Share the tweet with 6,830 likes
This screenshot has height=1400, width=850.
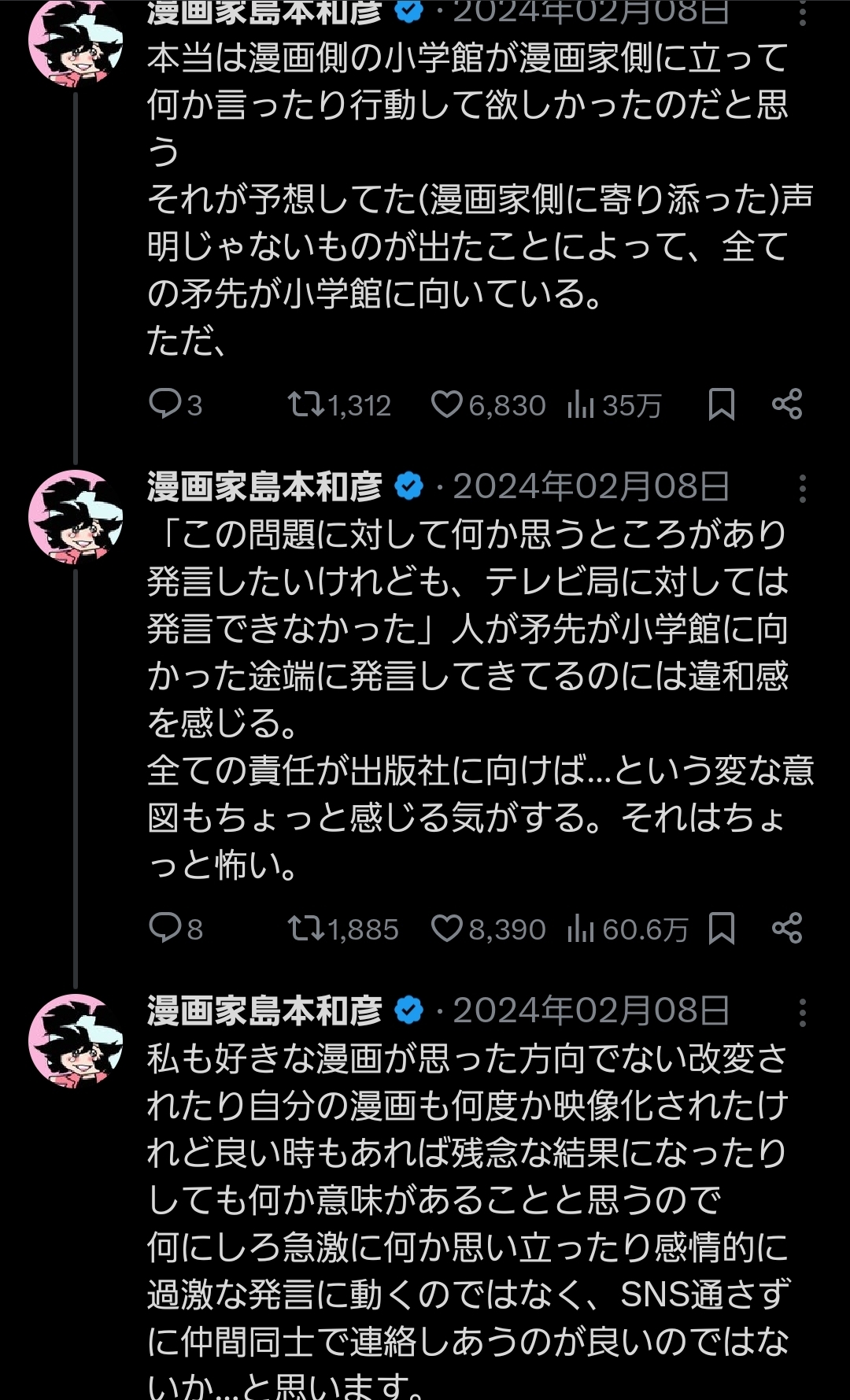(x=787, y=404)
